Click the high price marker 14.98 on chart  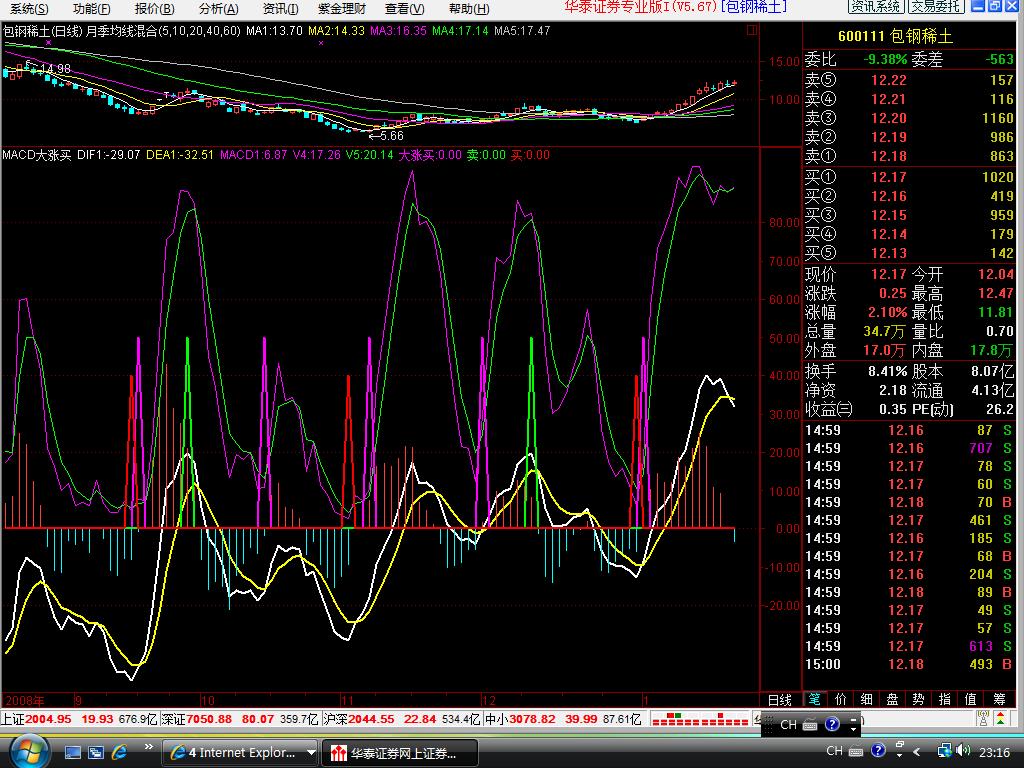(x=54, y=69)
